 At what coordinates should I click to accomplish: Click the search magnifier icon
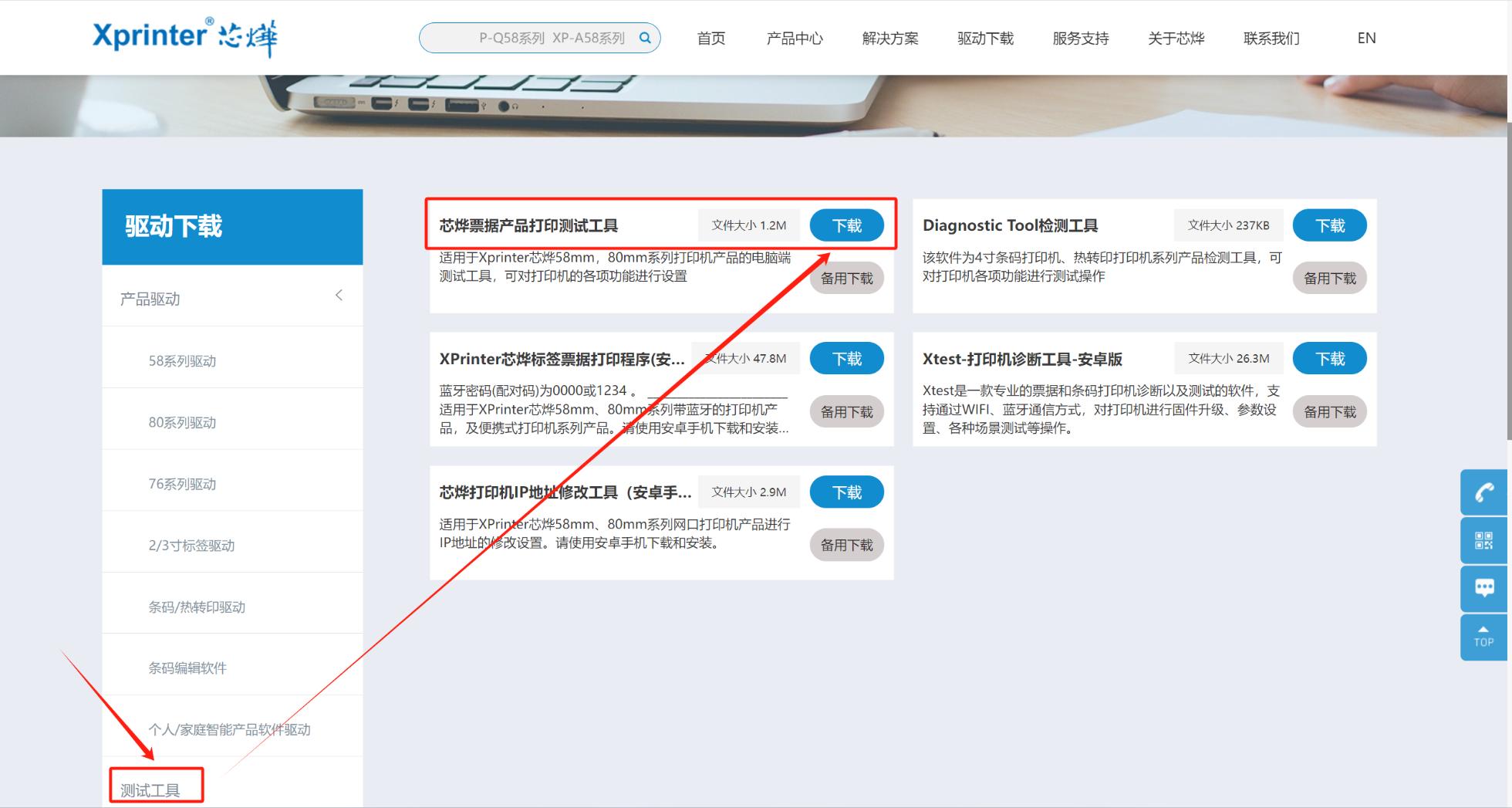coord(645,38)
